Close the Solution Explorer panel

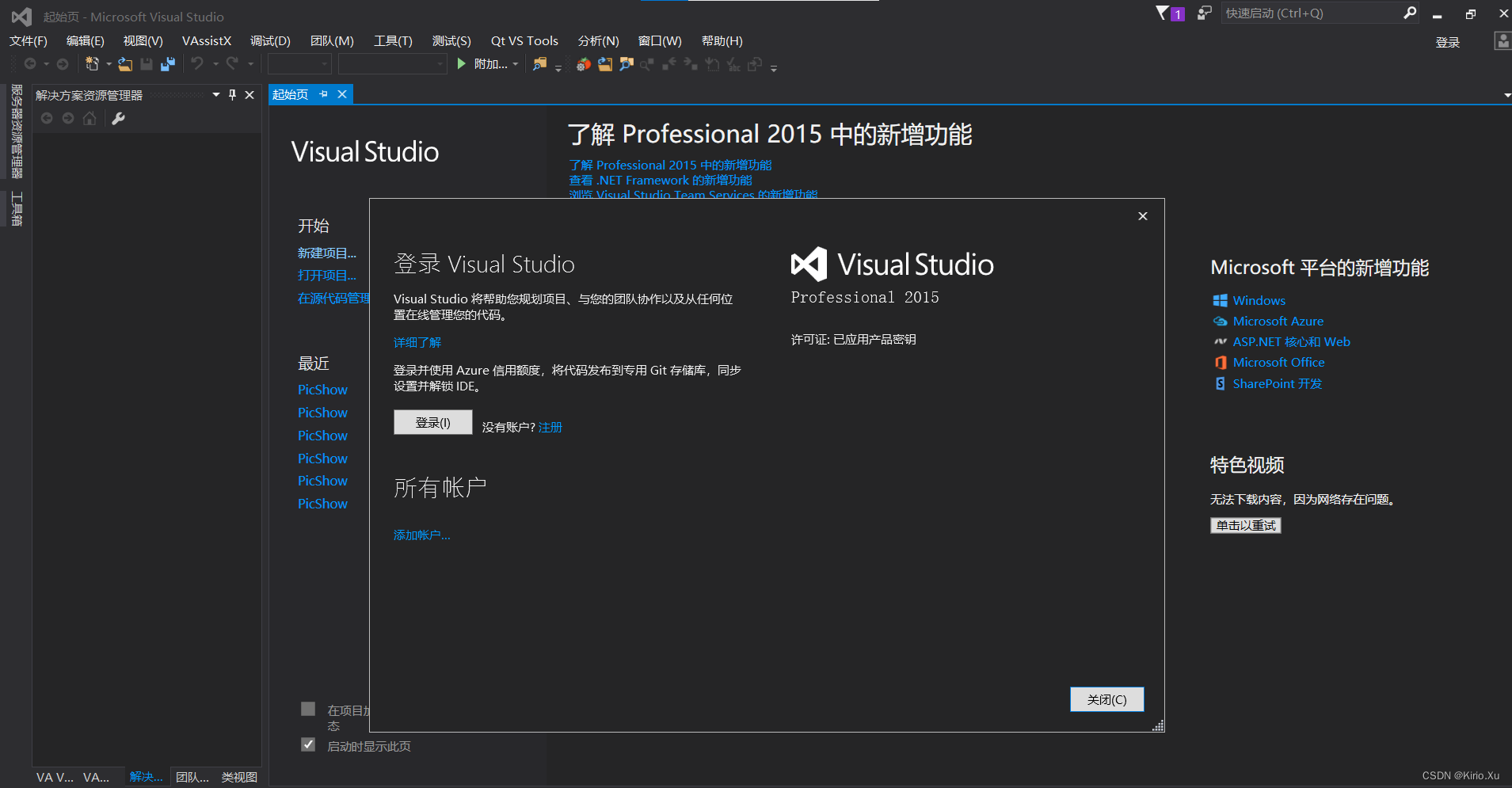pyautogui.click(x=249, y=94)
